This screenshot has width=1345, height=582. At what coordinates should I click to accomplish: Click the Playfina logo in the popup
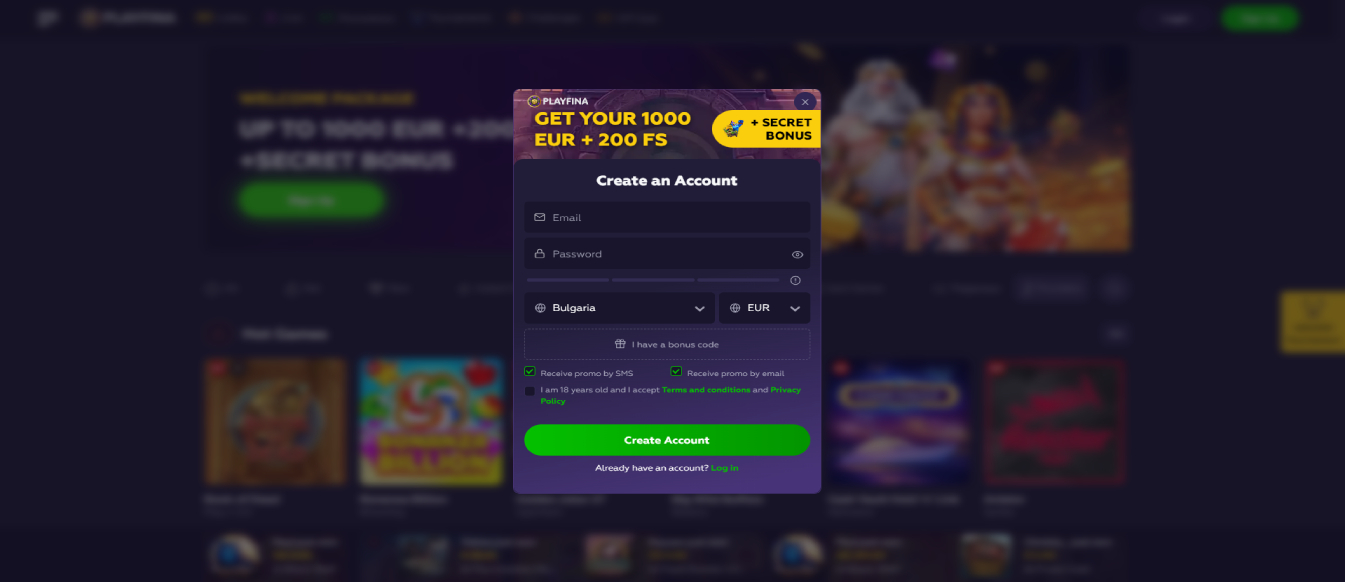coord(558,101)
